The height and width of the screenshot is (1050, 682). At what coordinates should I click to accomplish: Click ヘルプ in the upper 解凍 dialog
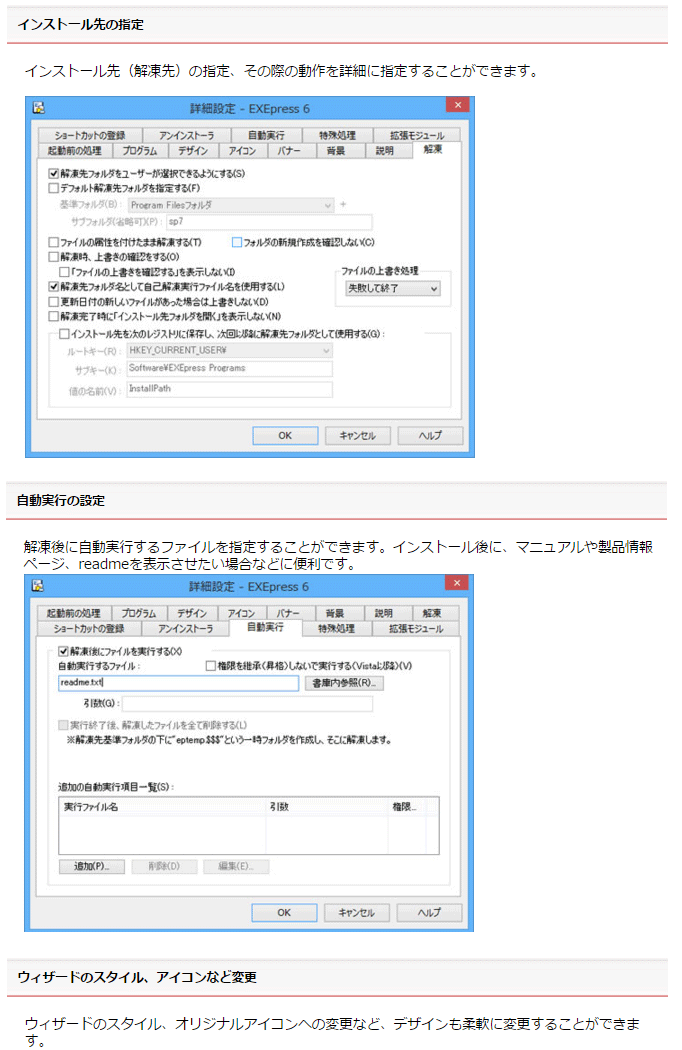pyautogui.click(x=430, y=435)
